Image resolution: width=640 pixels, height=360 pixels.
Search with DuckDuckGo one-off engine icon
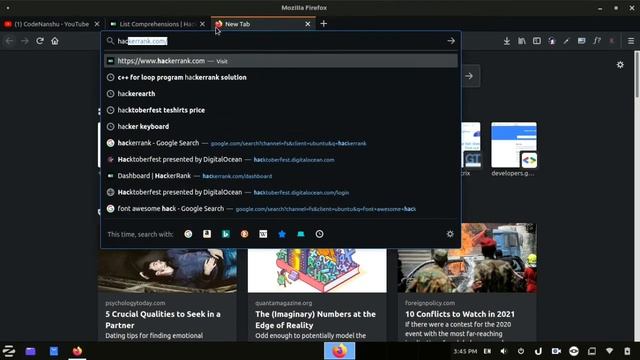244,234
